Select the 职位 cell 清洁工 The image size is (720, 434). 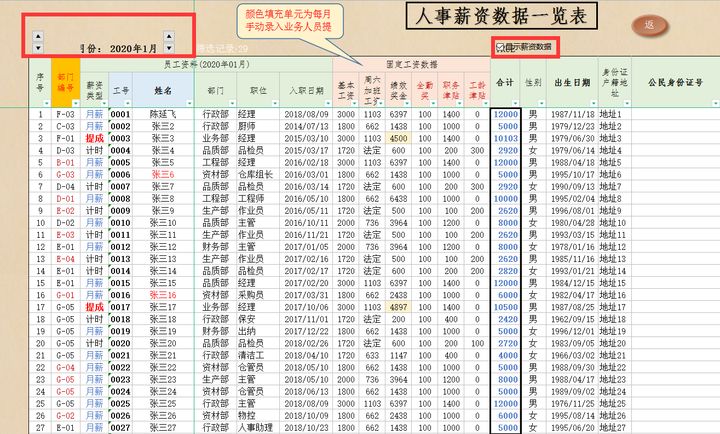[258, 355]
